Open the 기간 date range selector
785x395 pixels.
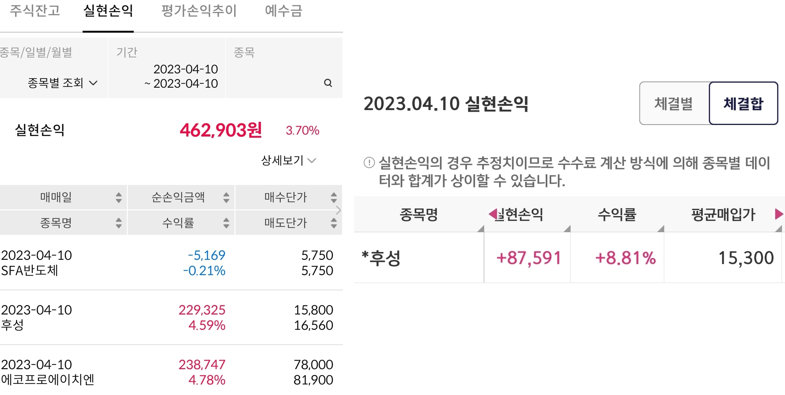click(167, 68)
